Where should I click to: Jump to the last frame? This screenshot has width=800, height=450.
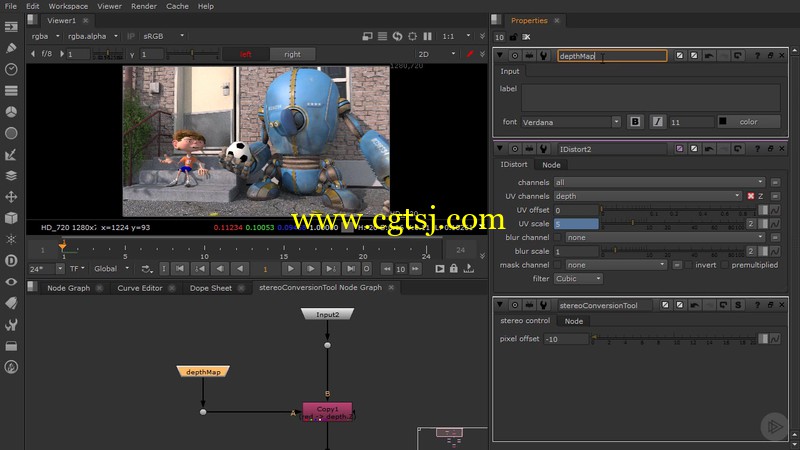(351, 268)
